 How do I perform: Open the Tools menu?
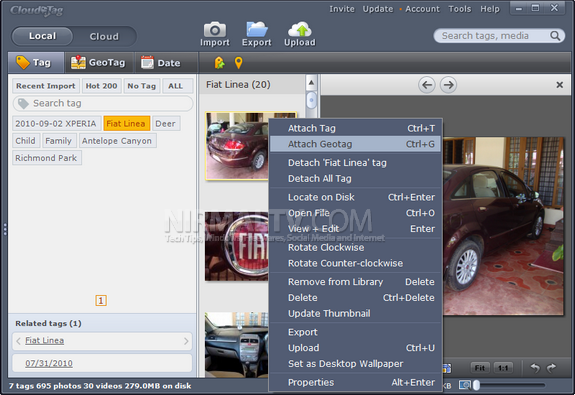tap(459, 9)
